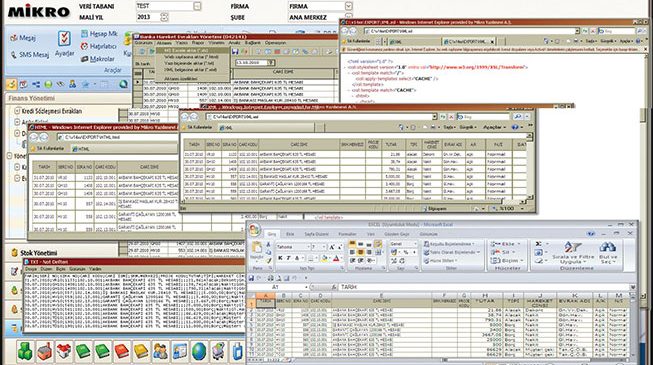Click the green ball icon in Mikro toolbar
This screenshot has height=365, width=653.
(48, 85)
